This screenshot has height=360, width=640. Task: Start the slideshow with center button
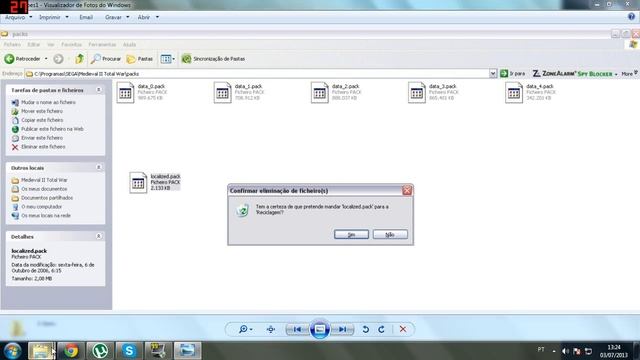(320, 329)
